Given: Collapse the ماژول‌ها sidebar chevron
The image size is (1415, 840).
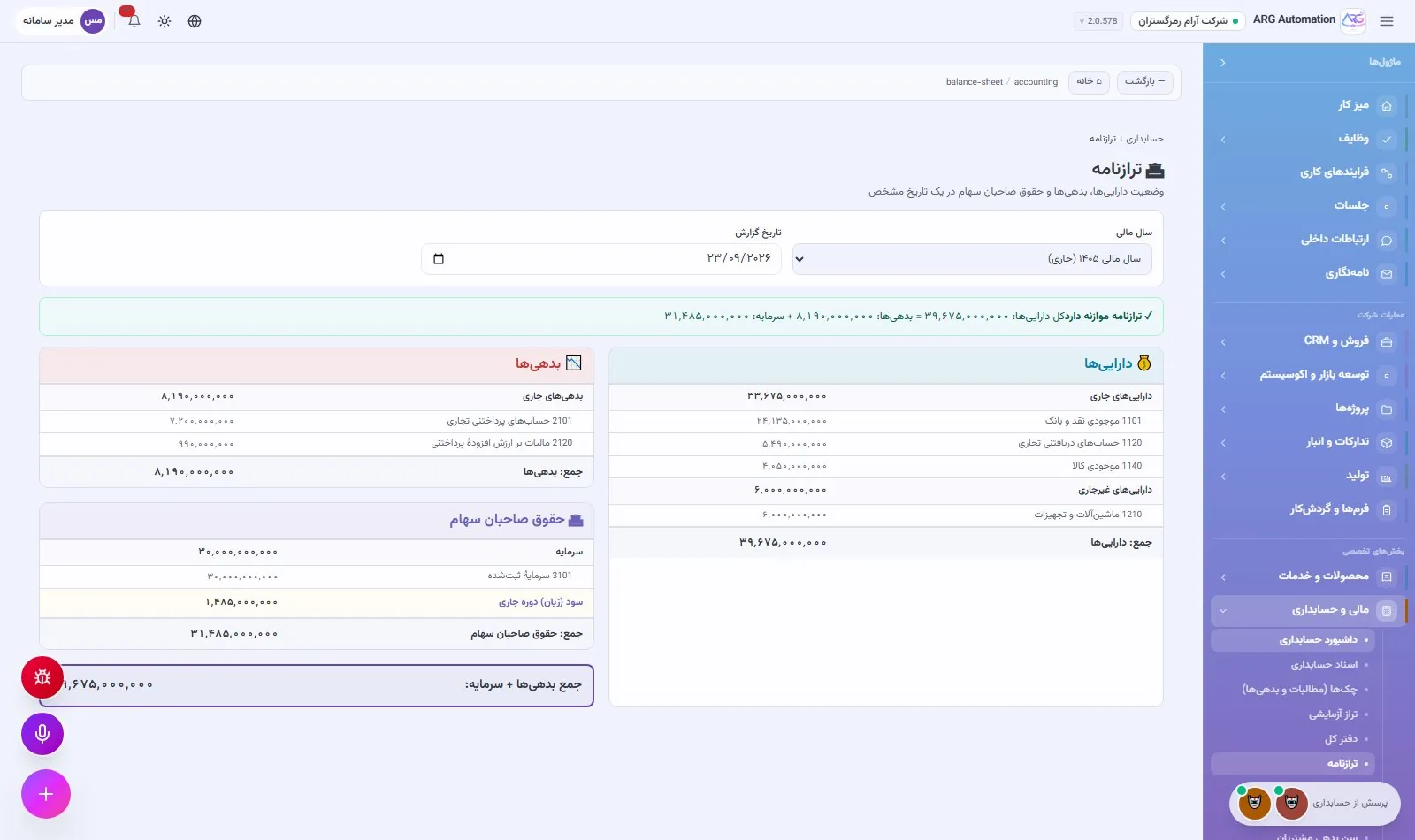Looking at the screenshot, I should (x=1222, y=63).
